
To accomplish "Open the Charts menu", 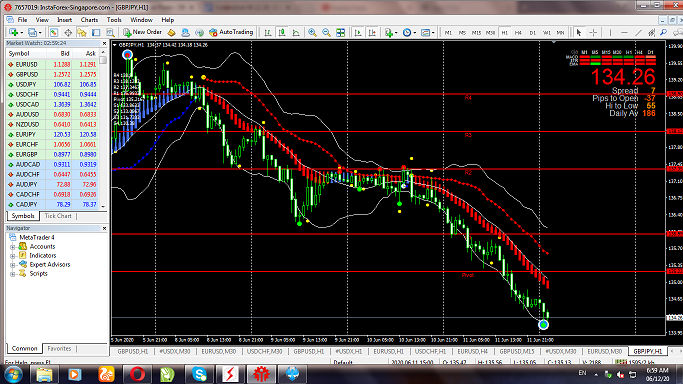I will point(89,20).
